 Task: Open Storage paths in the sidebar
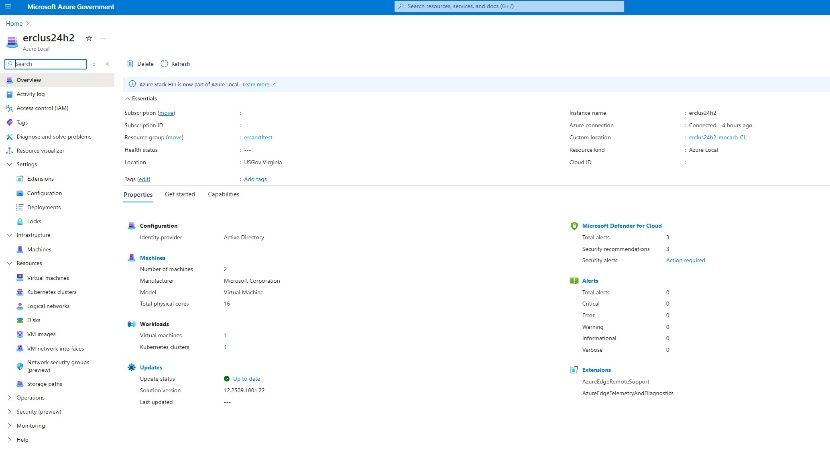(x=44, y=384)
